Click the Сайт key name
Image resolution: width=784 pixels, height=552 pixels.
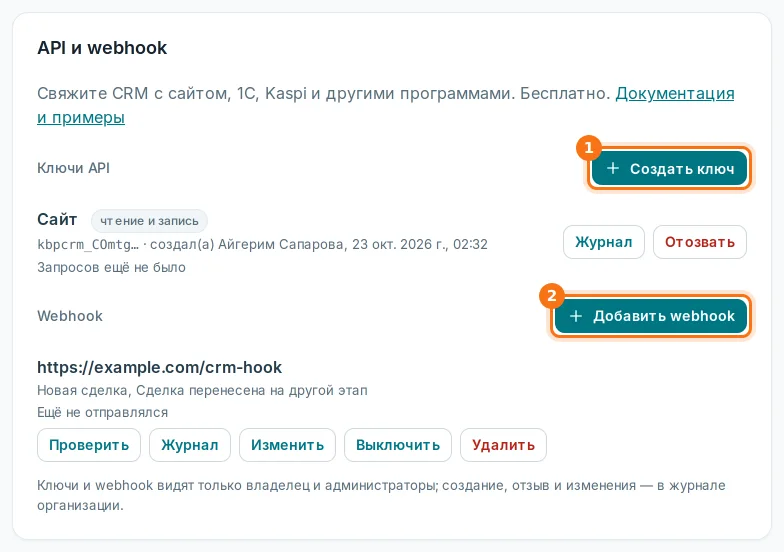pos(57,220)
